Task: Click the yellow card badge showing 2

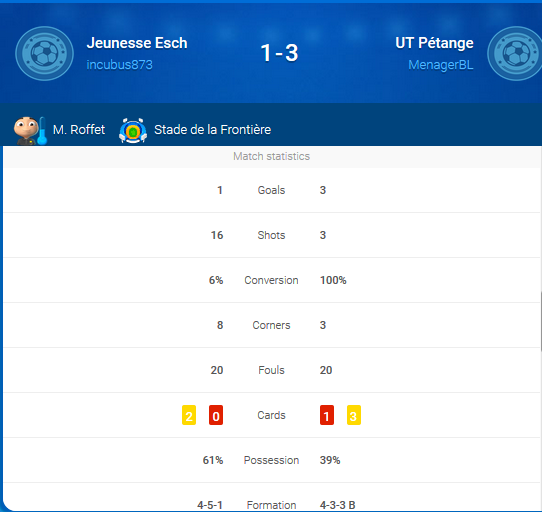Action: tap(189, 415)
